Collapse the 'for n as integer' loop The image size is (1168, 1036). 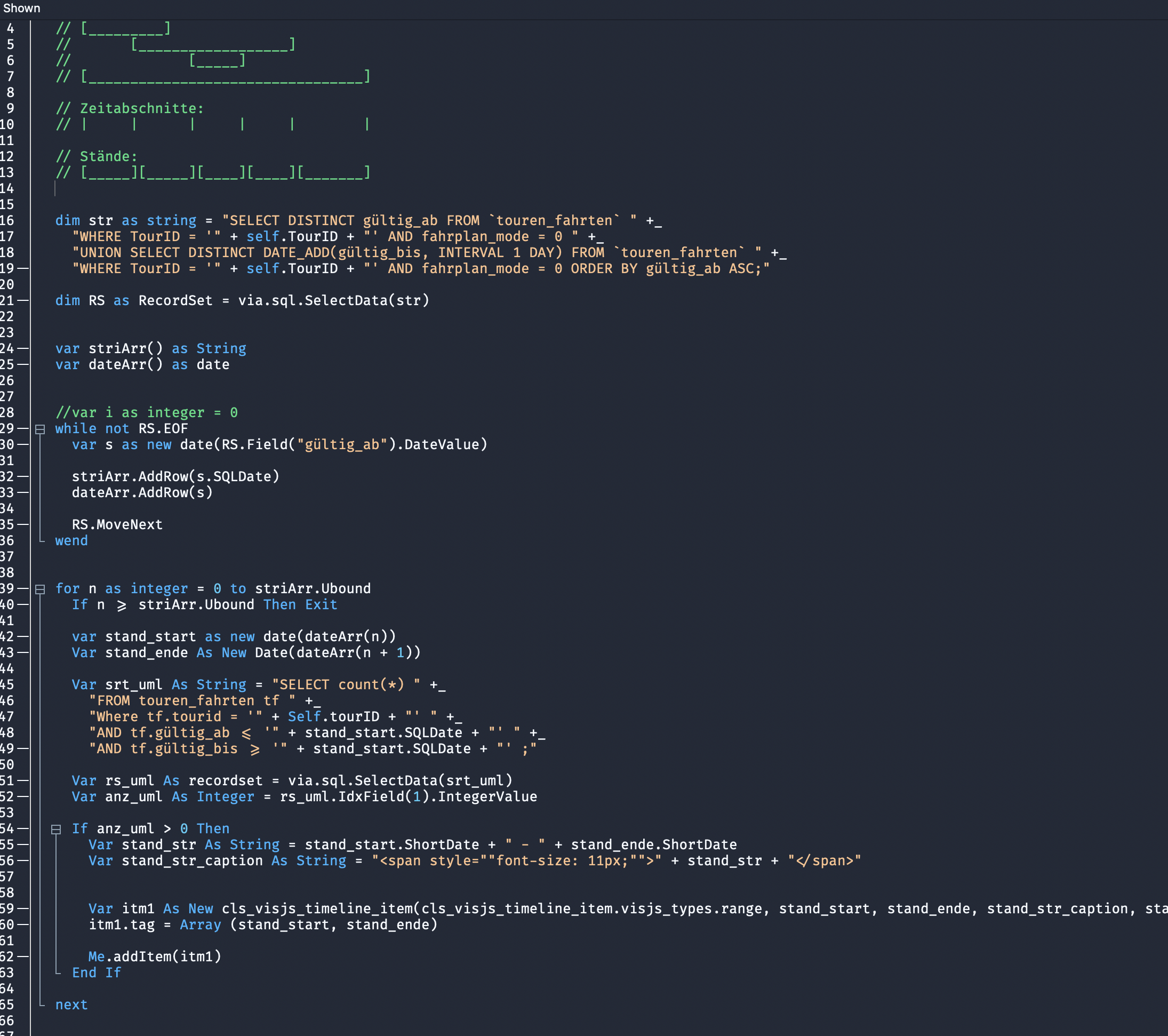[40, 589]
